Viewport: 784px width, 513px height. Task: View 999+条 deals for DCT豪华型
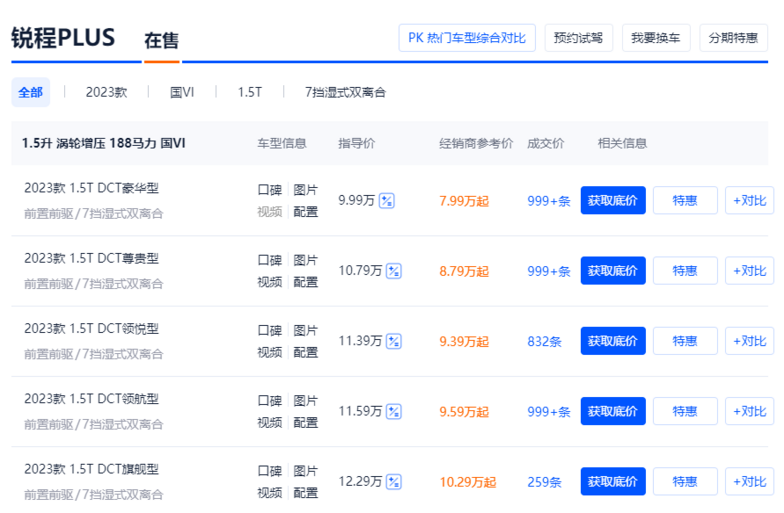pyautogui.click(x=549, y=201)
